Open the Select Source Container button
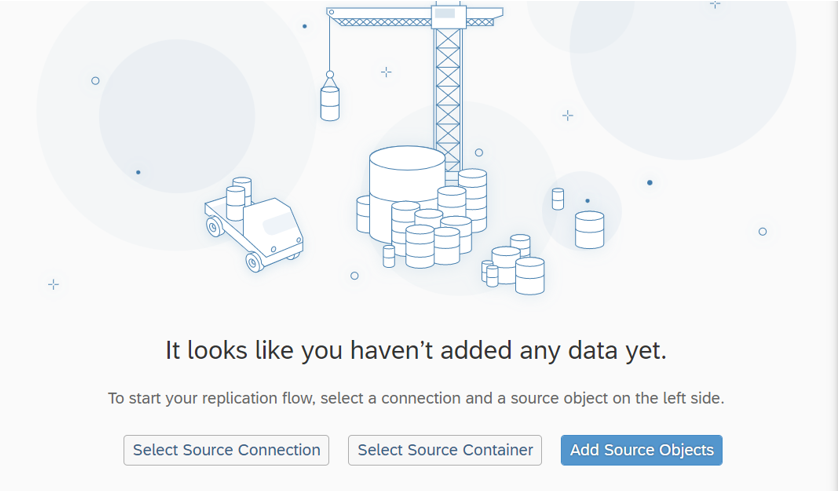The image size is (839, 491). (x=445, y=450)
